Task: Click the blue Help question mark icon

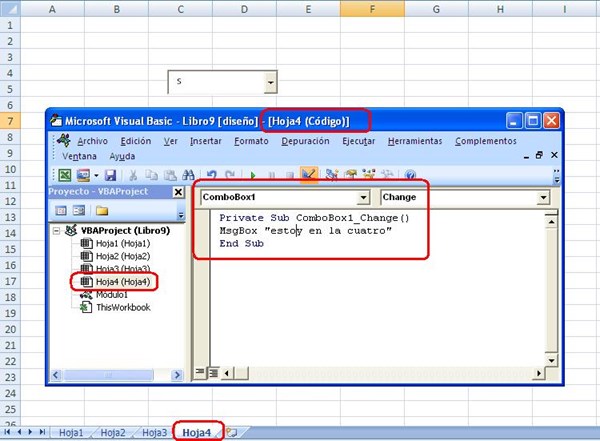Action: tap(410, 175)
